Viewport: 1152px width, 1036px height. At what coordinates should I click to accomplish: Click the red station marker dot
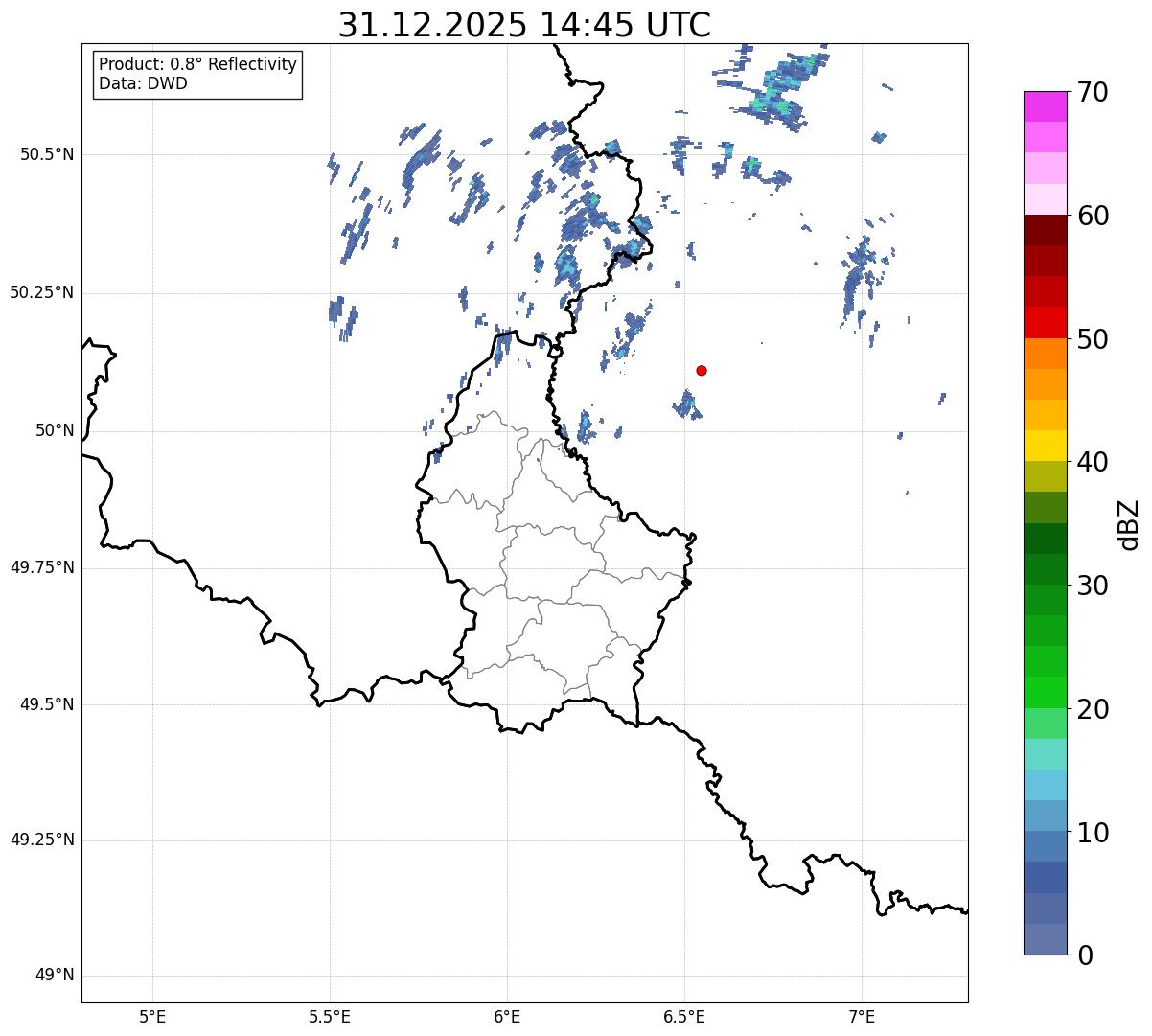coord(702,370)
